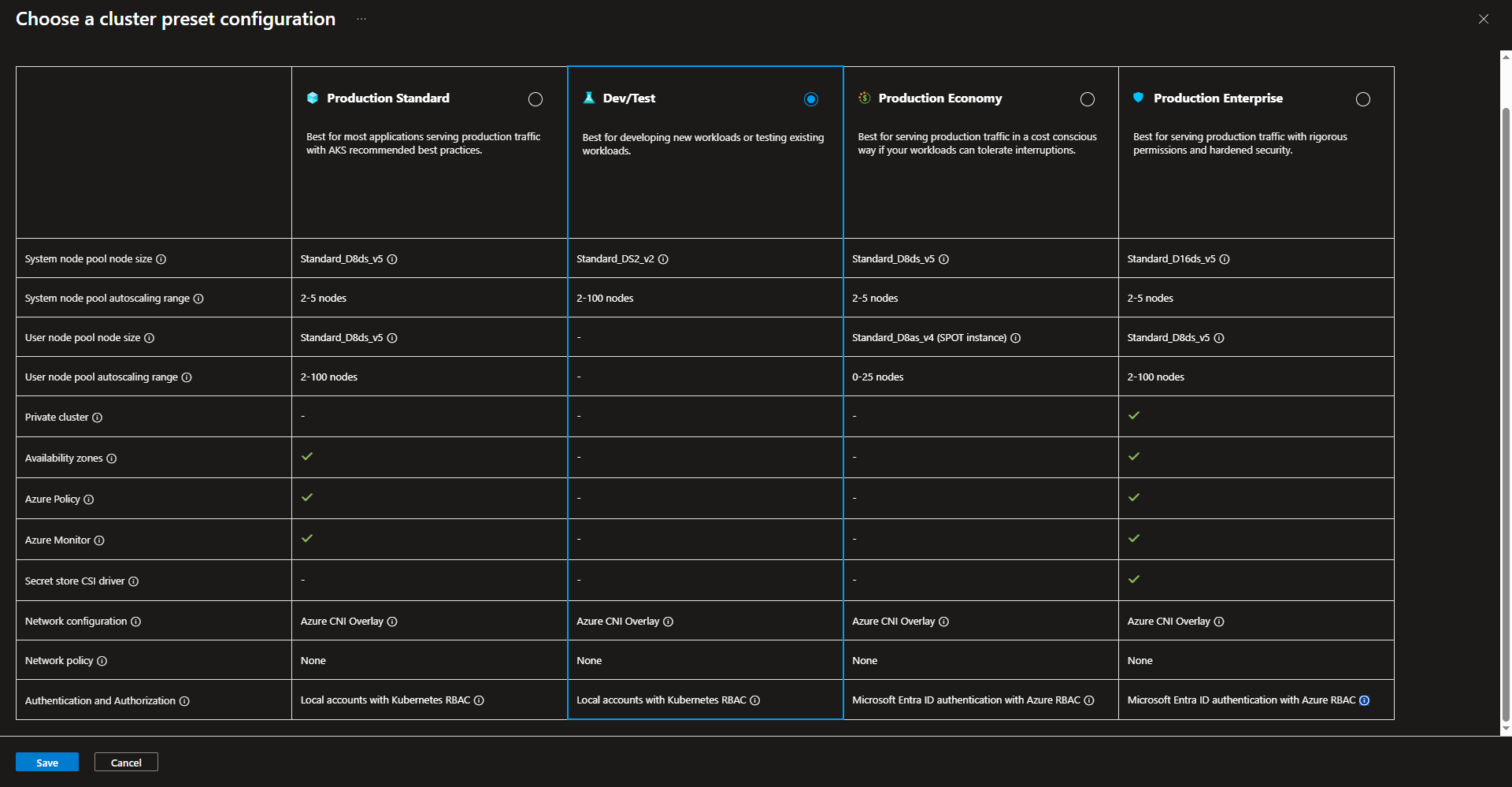Click info icon beside SPOT instance node size
The height and width of the screenshot is (787, 1512).
coord(1016,338)
